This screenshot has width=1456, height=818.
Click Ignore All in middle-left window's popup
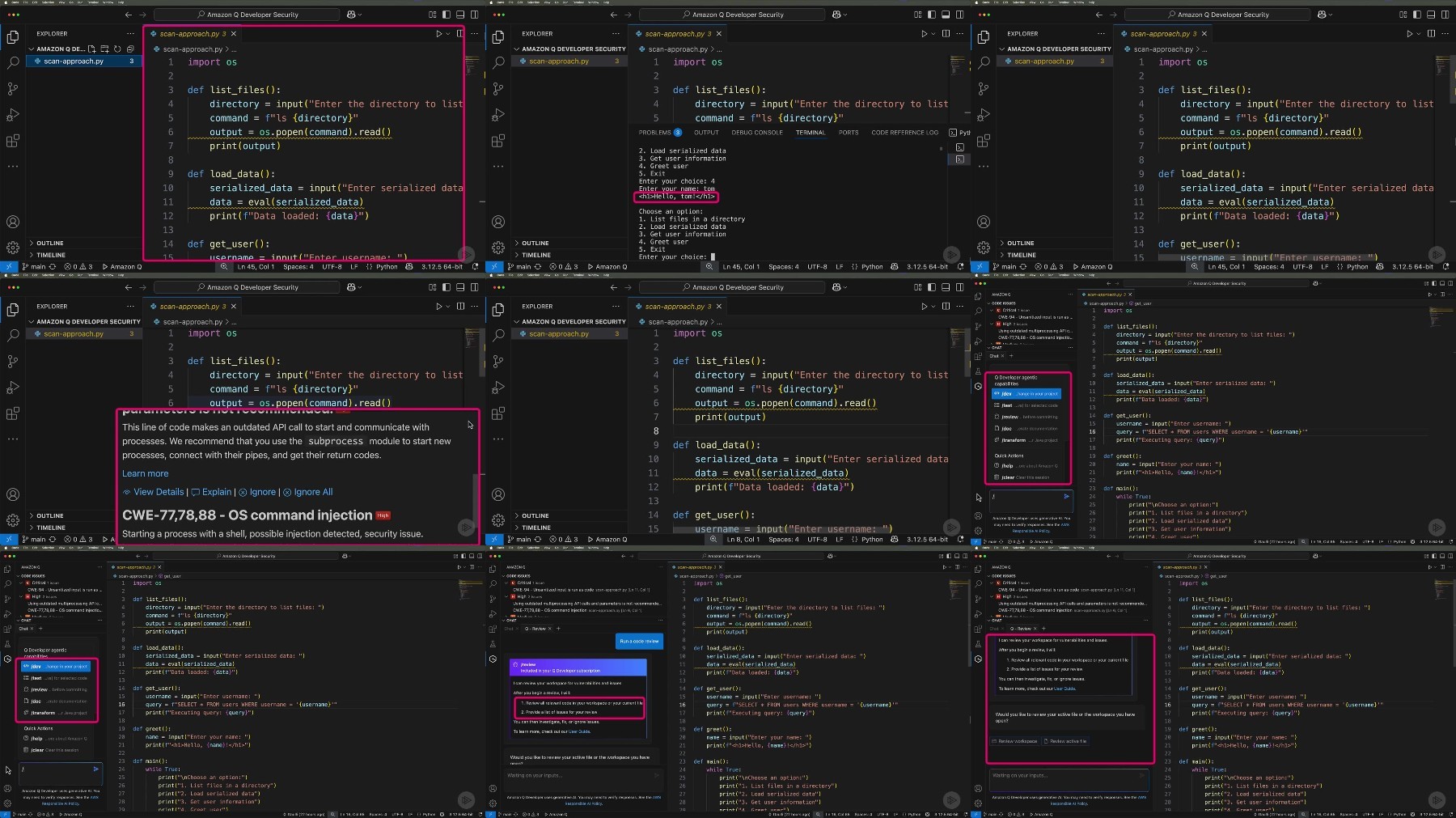point(308,492)
